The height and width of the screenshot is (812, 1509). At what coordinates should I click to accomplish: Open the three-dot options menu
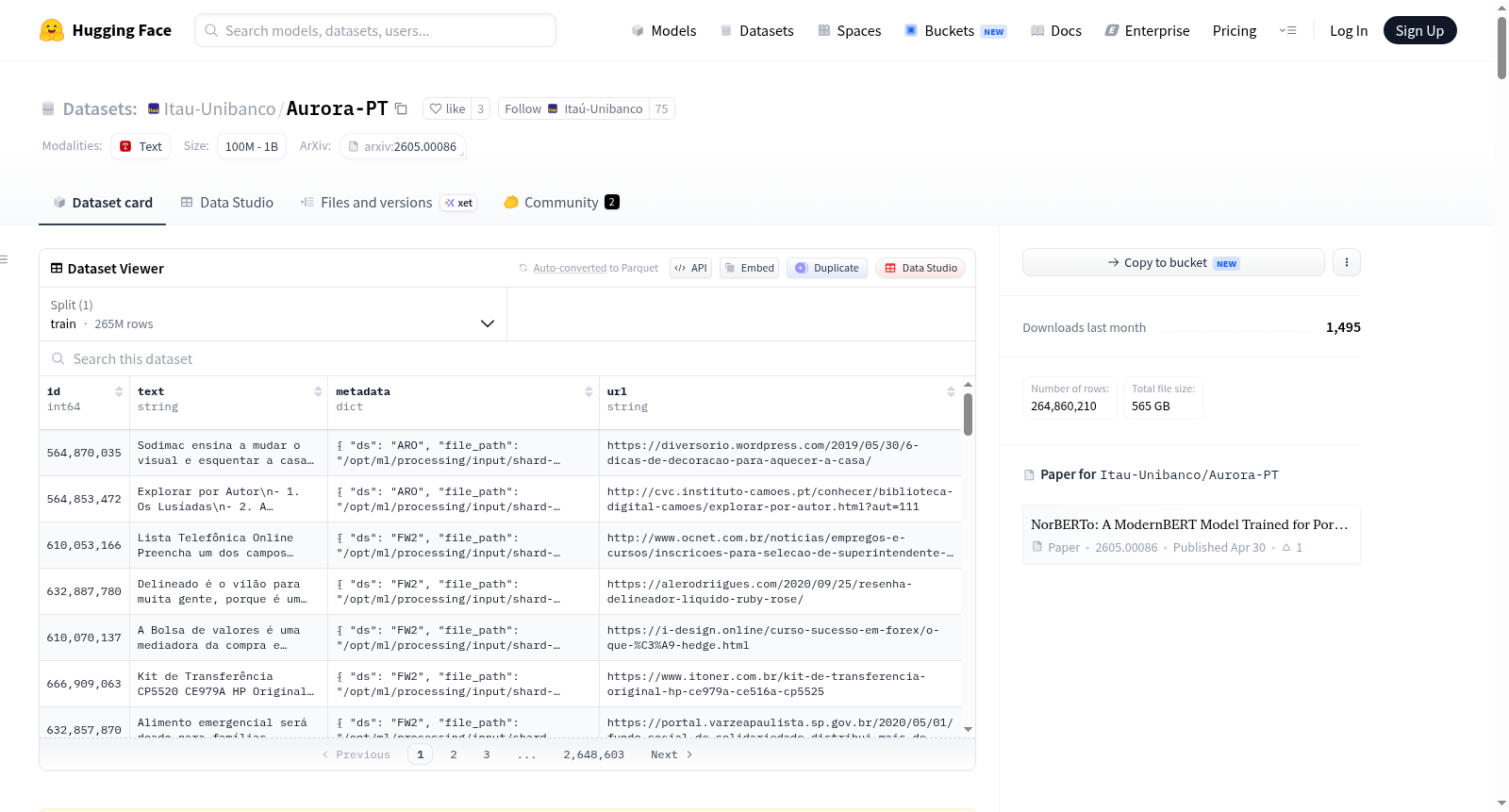coord(1347,262)
